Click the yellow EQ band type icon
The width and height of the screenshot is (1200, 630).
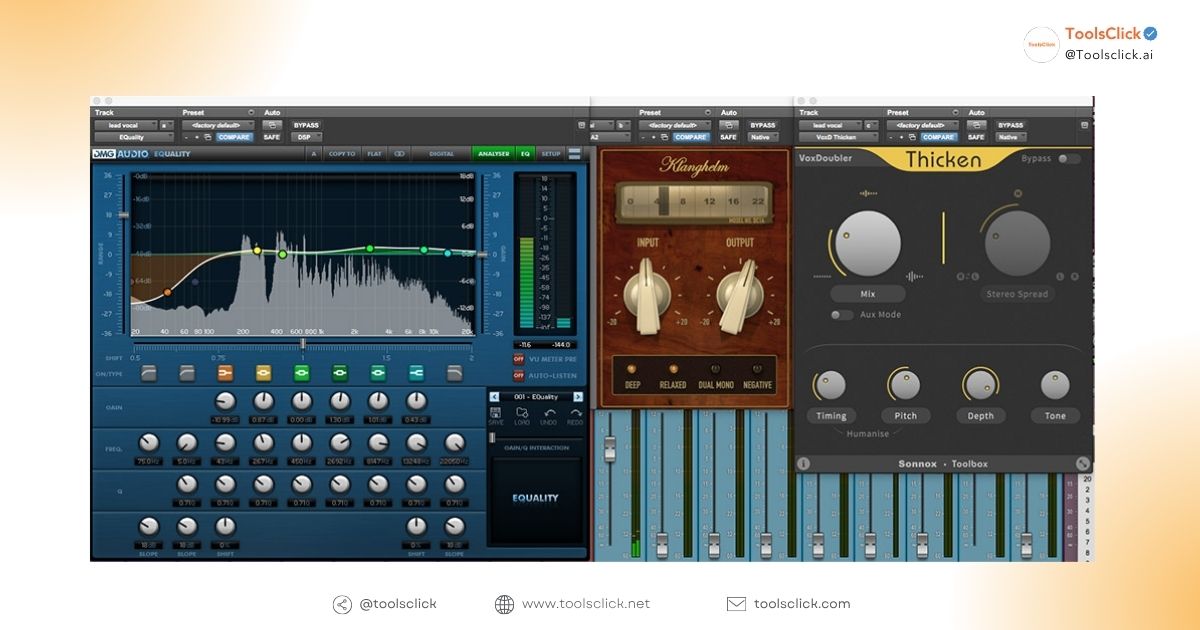click(263, 373)
